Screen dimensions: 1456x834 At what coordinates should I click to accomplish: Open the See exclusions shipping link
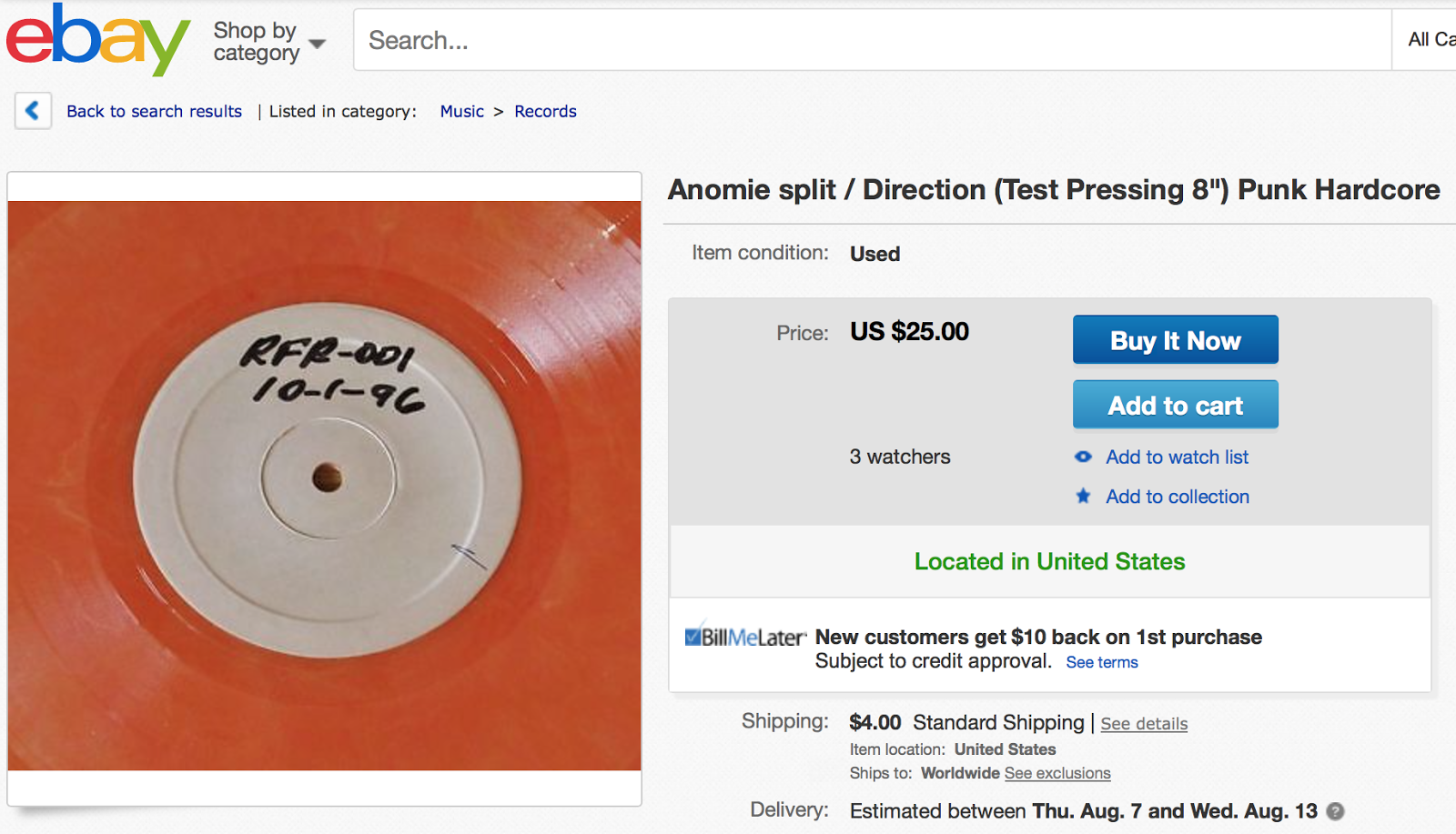click(1057, 773)
